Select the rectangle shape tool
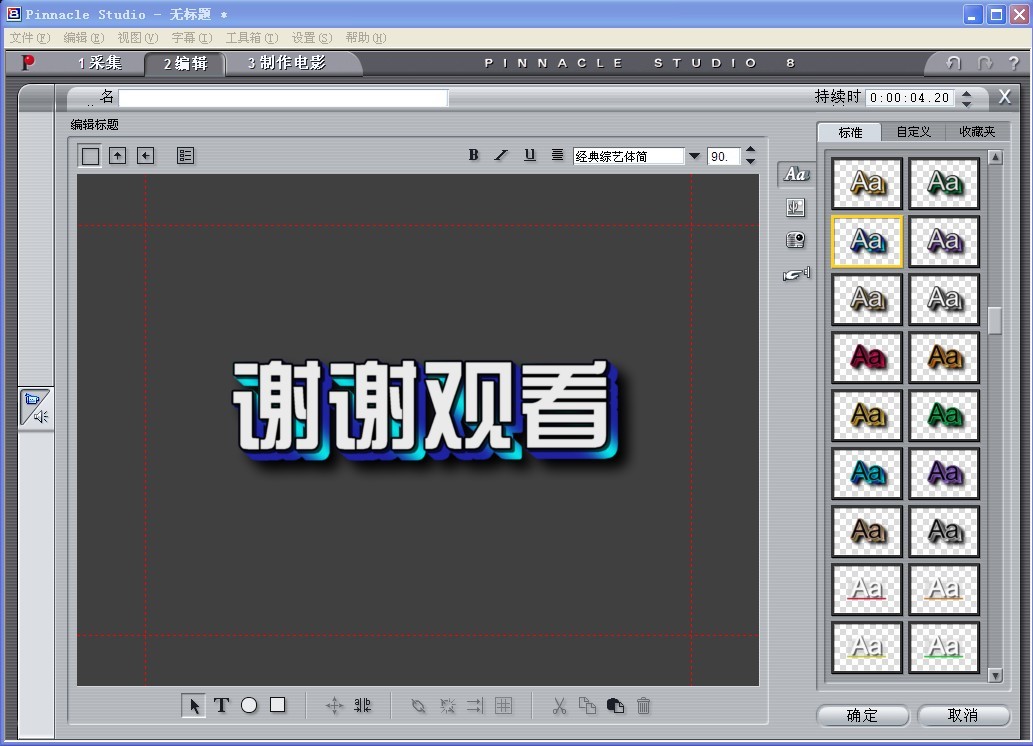Screen dimensions: 1033x746 278,705
